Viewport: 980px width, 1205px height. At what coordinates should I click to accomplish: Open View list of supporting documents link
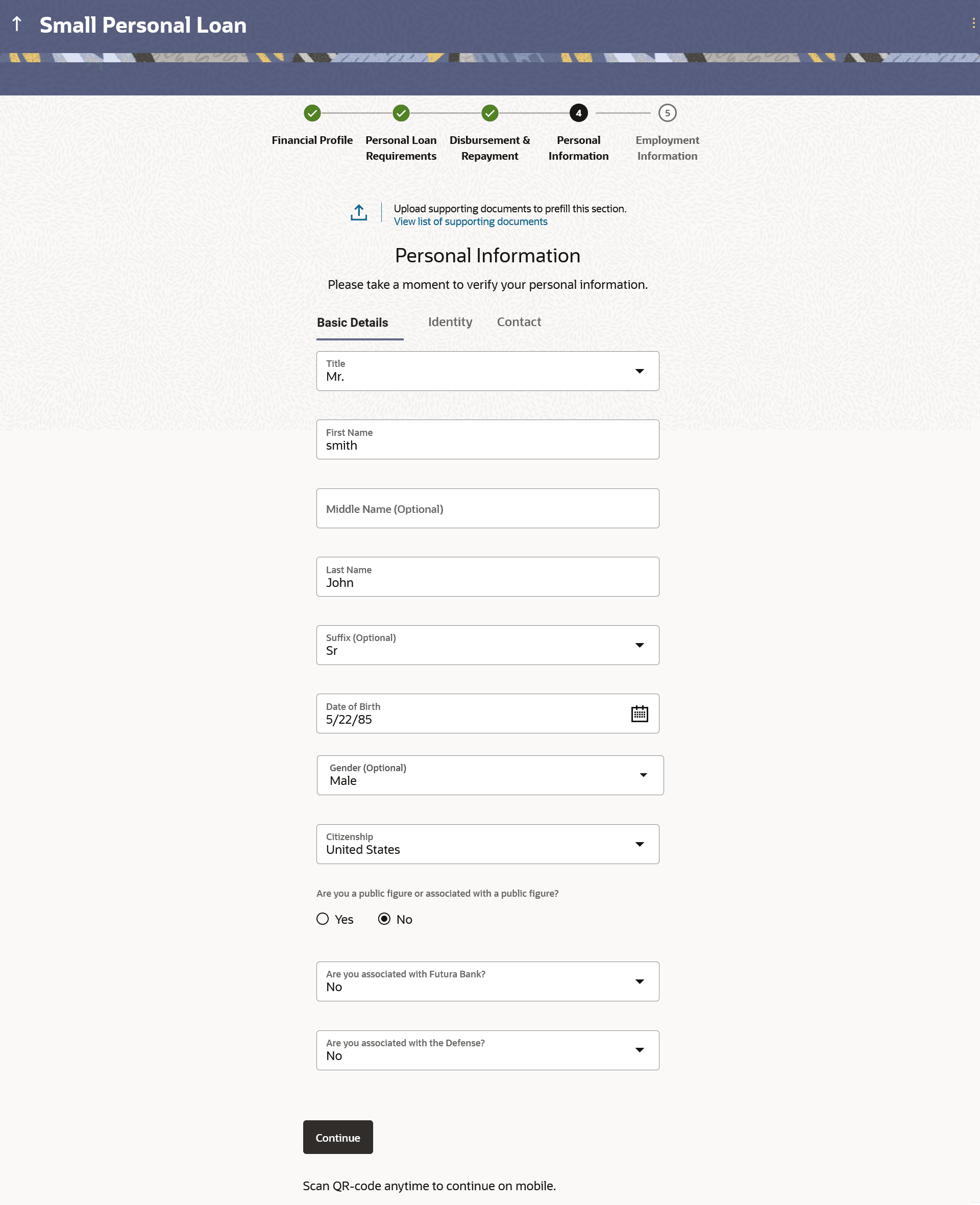pyautogui.click(x=470, y=222)
